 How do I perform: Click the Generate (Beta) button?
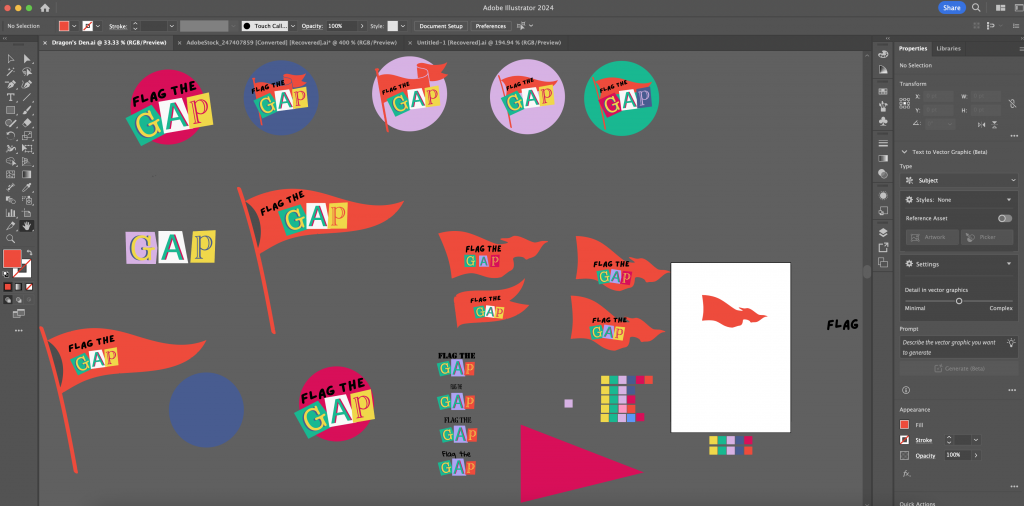959,368
